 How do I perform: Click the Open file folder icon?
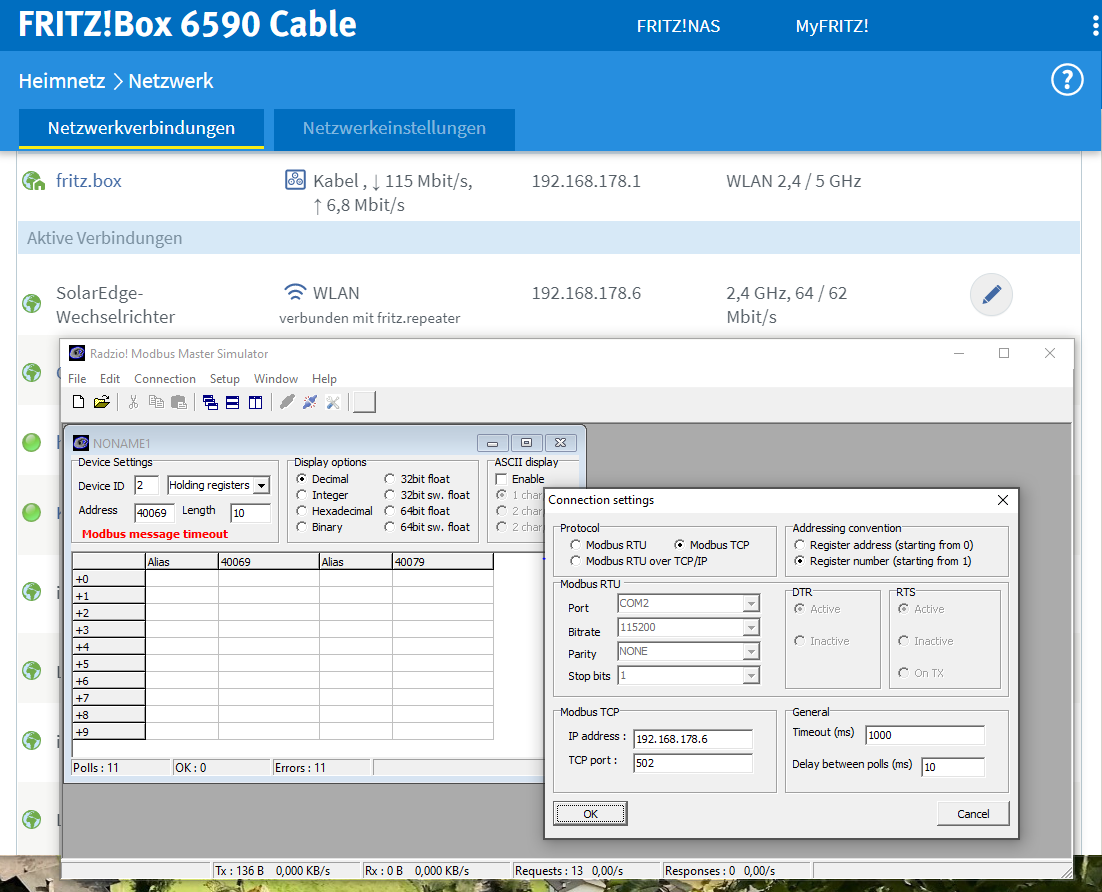coord(101,402)
